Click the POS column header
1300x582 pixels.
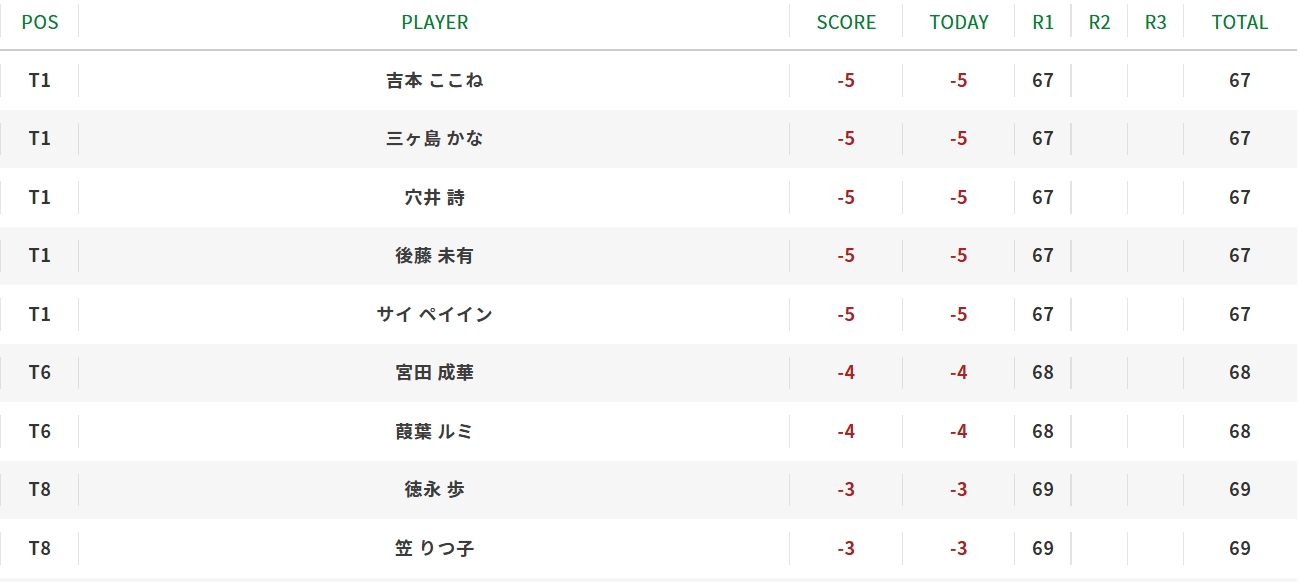pos(40,22)
